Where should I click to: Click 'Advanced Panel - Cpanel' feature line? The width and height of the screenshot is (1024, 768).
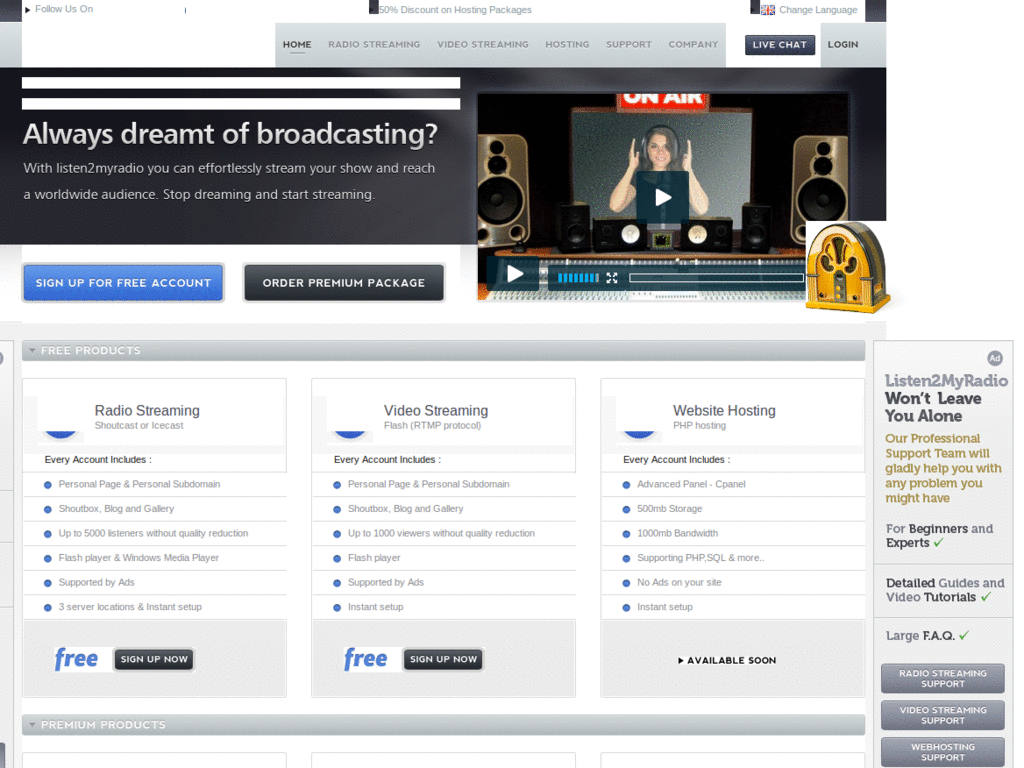pos(691,484)
